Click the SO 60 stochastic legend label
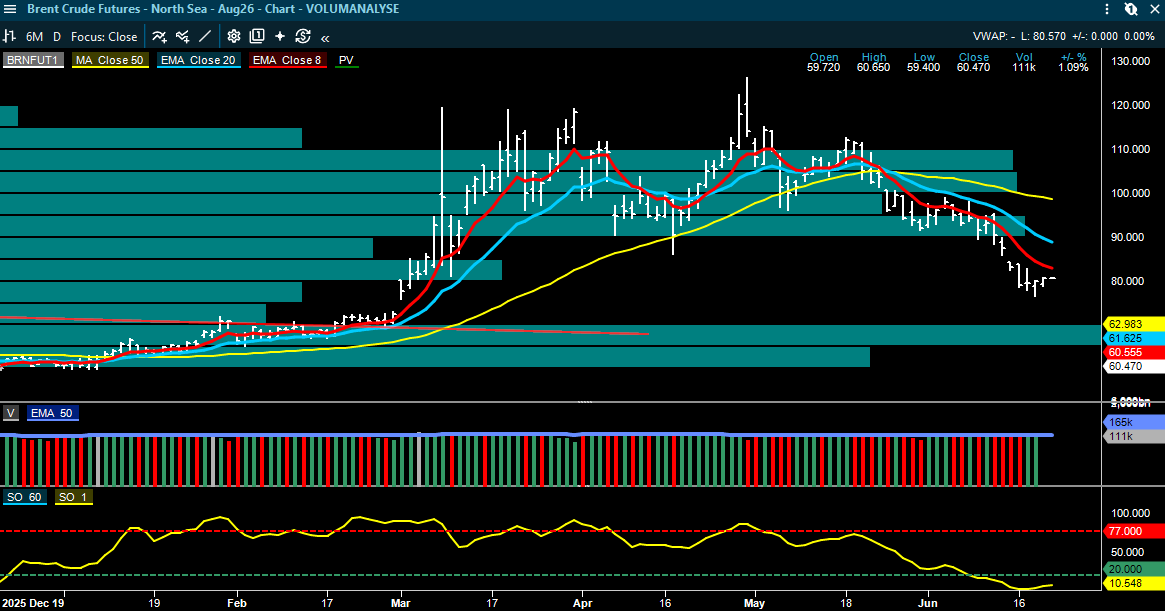Image resolution: width=1165 pixels, height=611 pixels. coord(25,497)
